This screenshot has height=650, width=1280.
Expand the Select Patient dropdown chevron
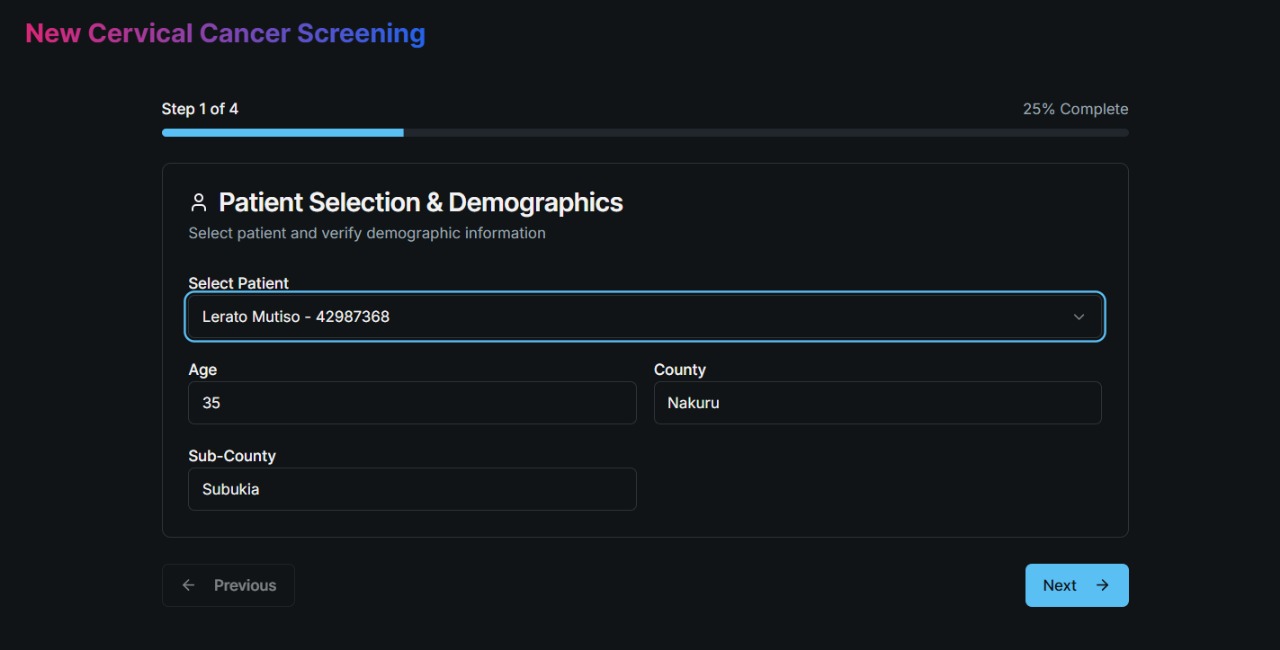[x=1079, y=317]
